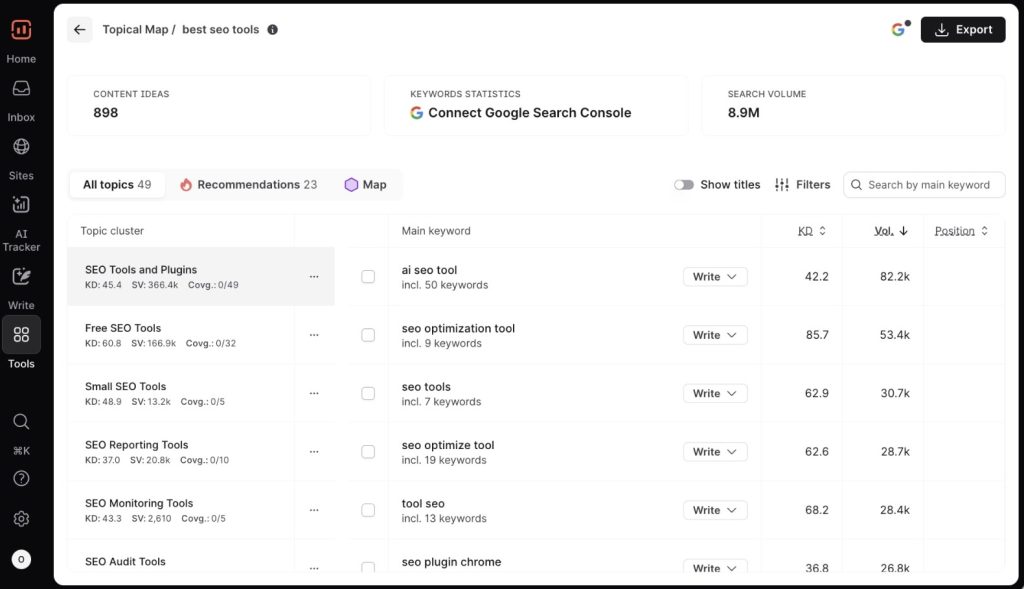
Task: Open more options for Small SEO Tools
Action: point(314,393)
